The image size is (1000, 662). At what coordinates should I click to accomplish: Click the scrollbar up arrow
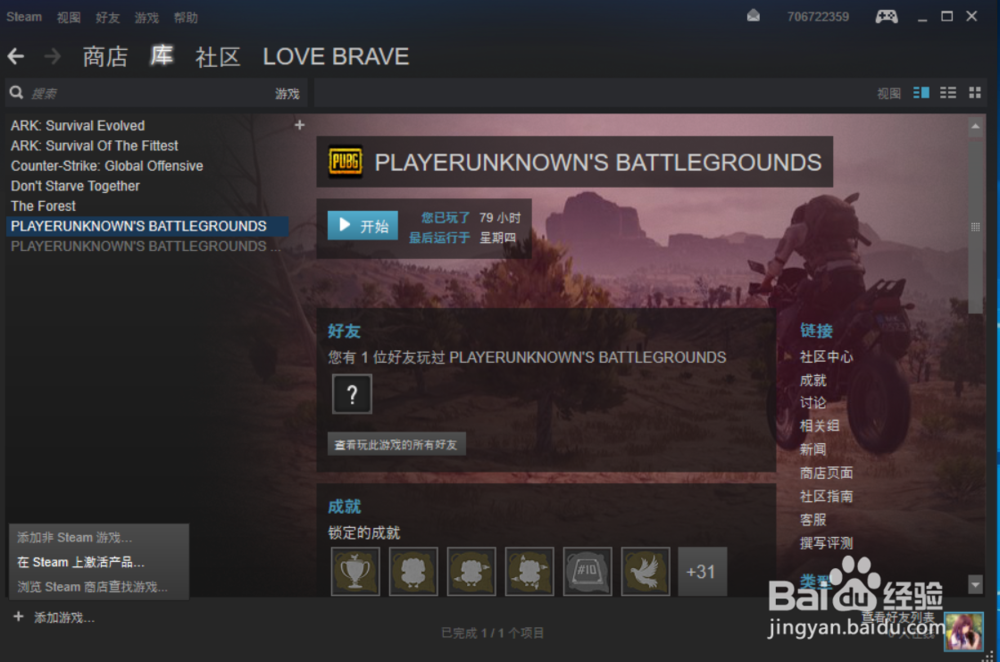[x=975, y=126]
